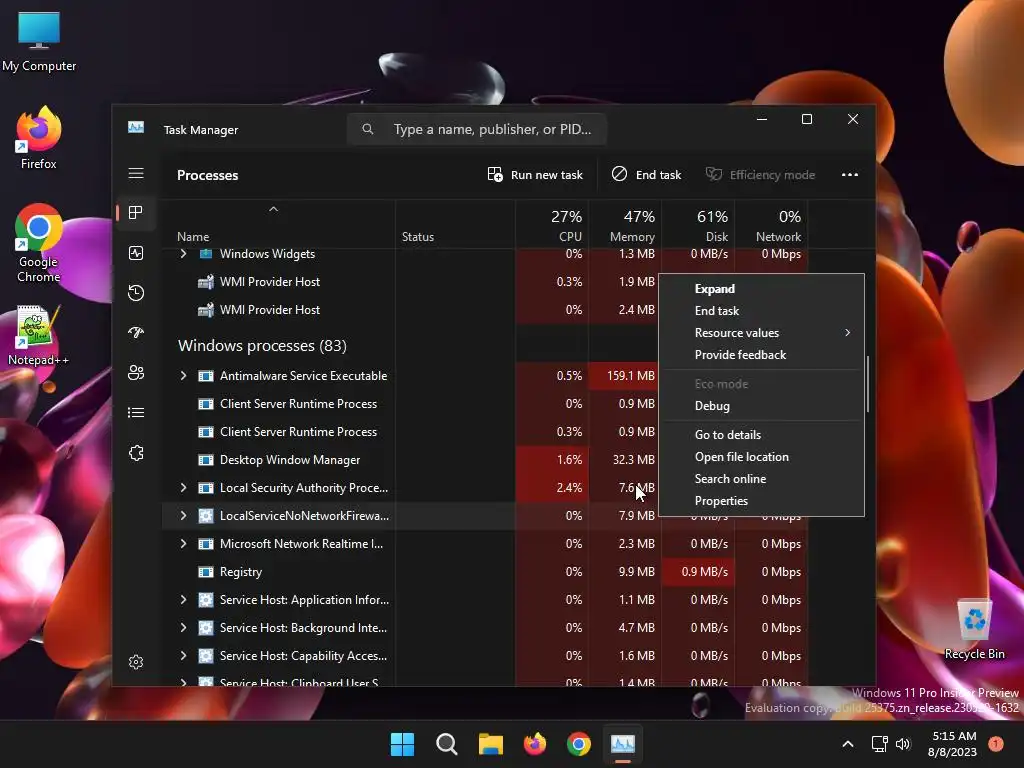Screen dimensions: 1024x768
Task: Open the App history sidebar page
Action: click(136, 293)
